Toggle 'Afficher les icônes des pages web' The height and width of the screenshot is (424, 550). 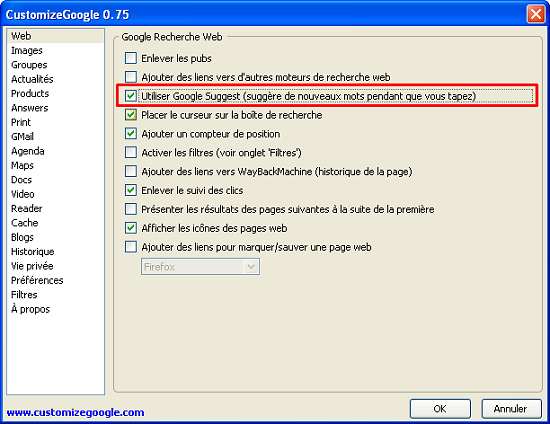coord(131,228)
